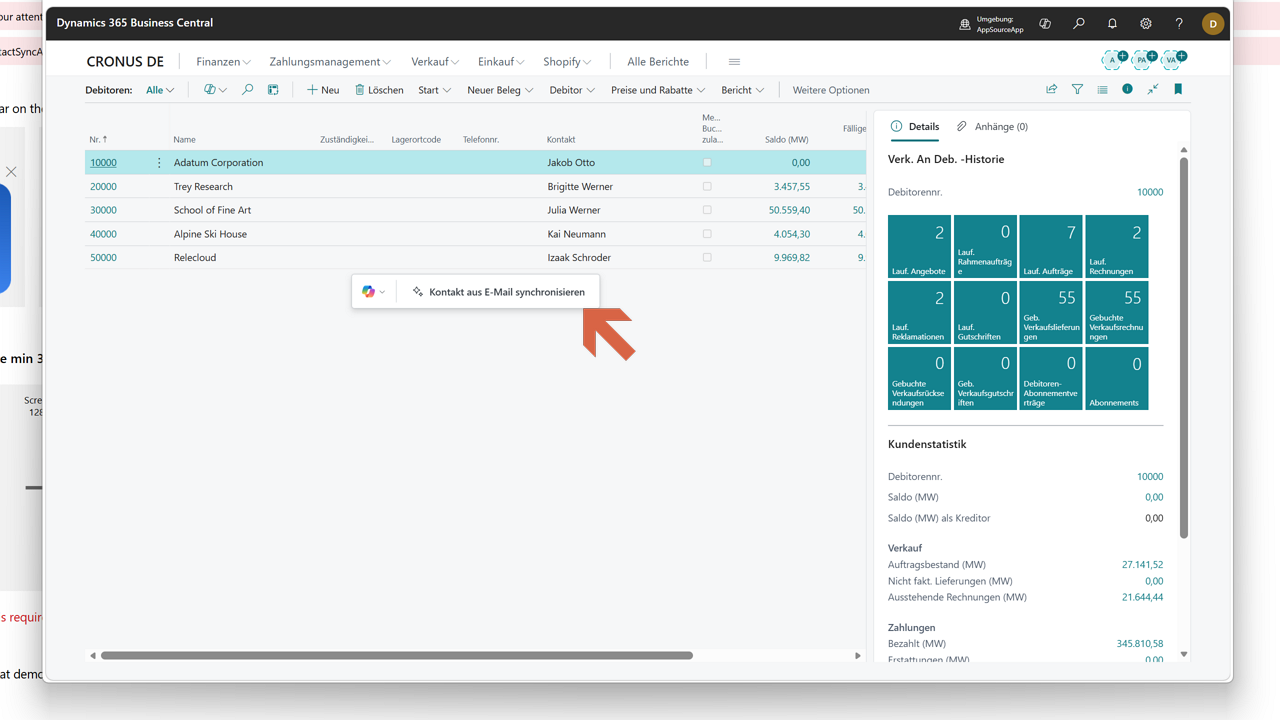This screenshot has height=720, width=1280.
Task: Open Weitere Optionen
Action: click(831, 90)
